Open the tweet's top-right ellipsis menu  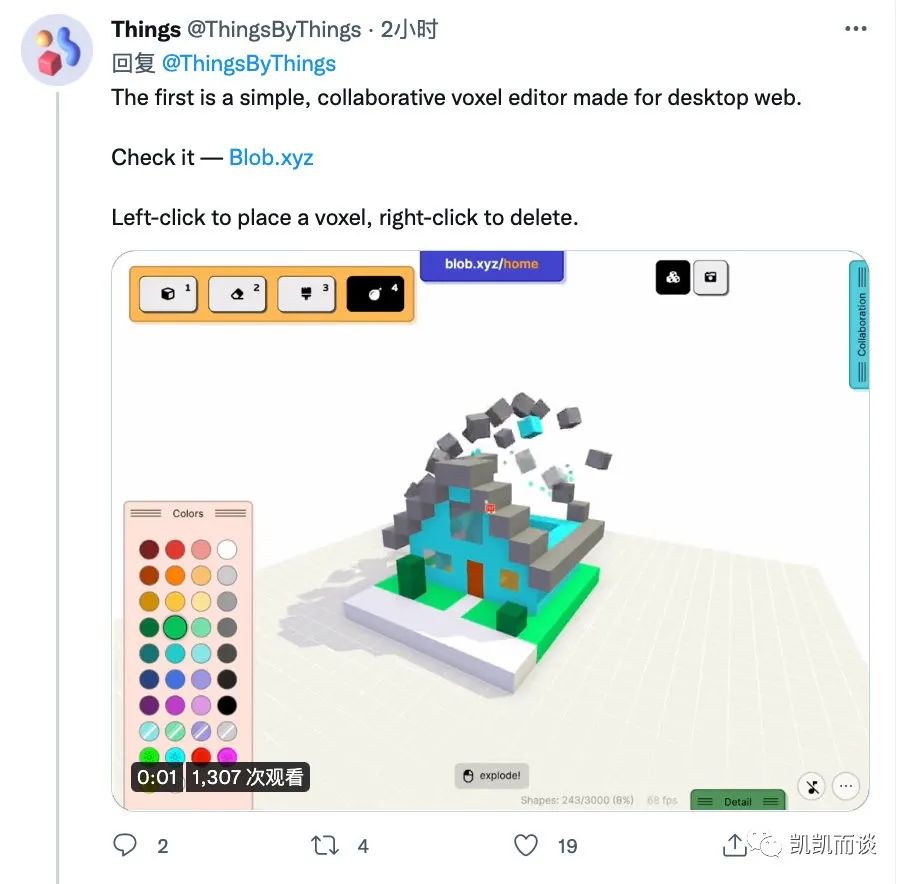(855, 28)
